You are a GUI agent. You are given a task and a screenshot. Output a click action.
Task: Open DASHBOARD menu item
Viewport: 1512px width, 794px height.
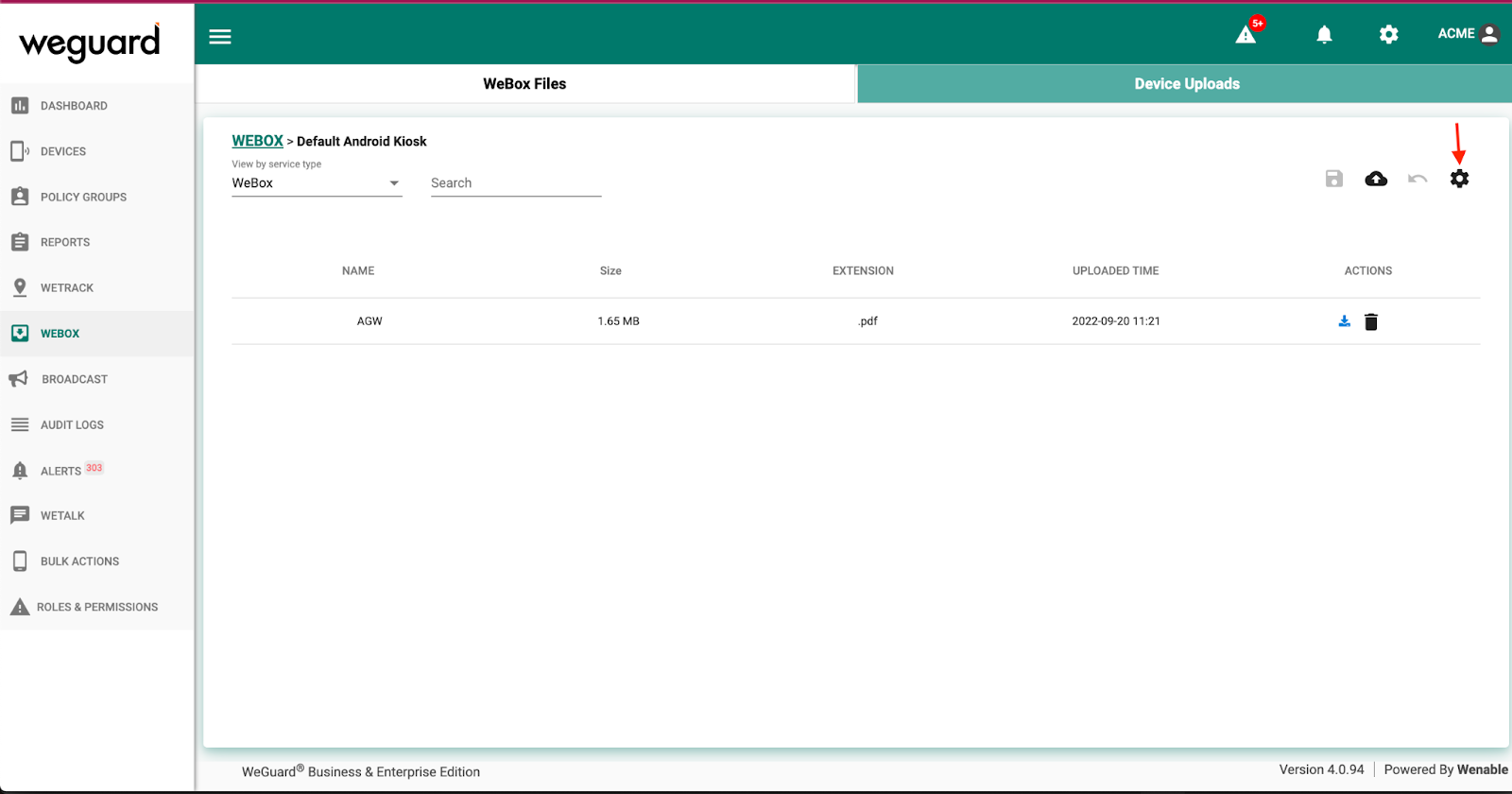pyautogui.click(x=74, y=106)
